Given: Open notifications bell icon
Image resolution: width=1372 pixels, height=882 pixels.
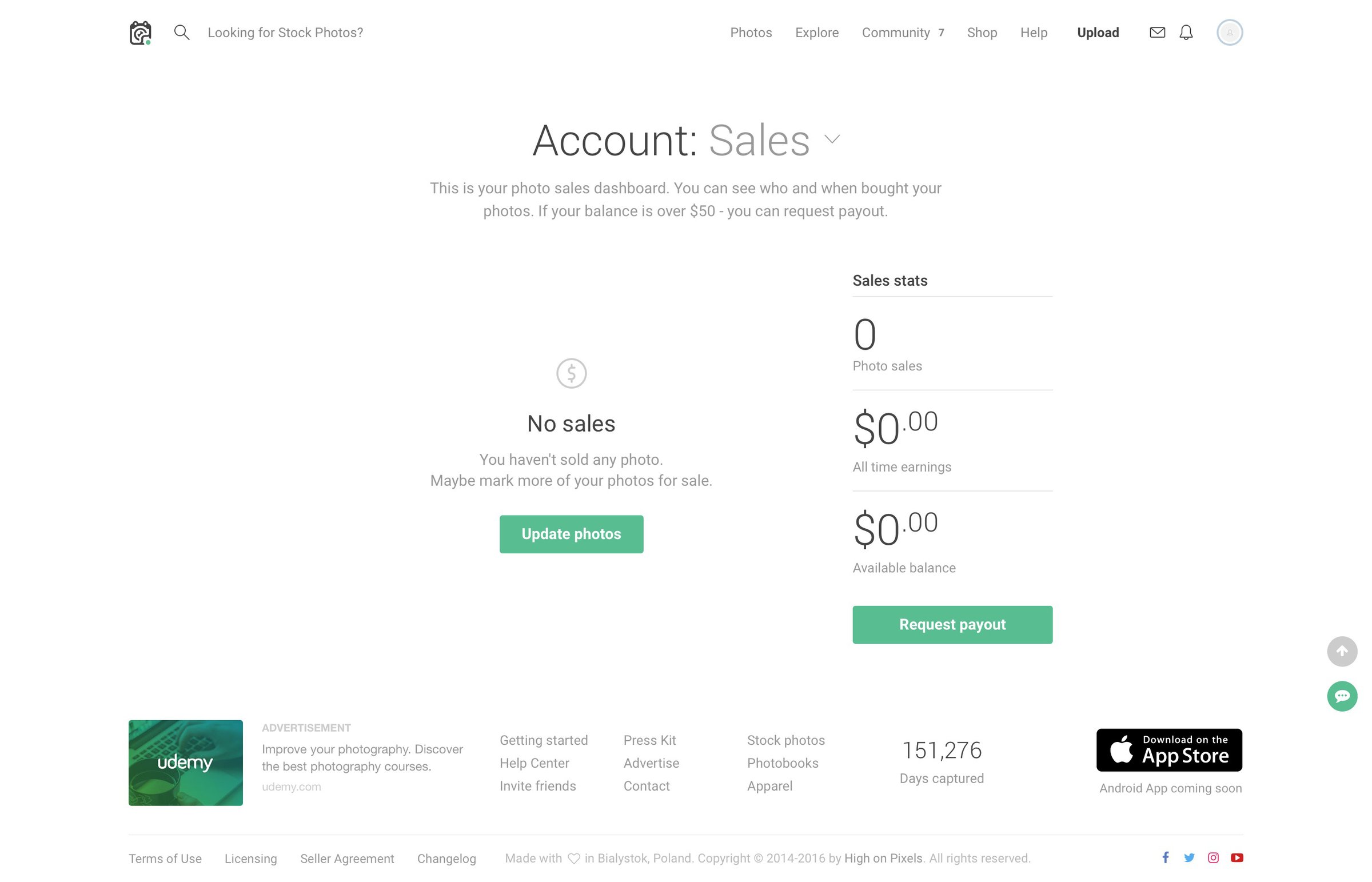Looking at the screenshot, I should [1186, 32].
